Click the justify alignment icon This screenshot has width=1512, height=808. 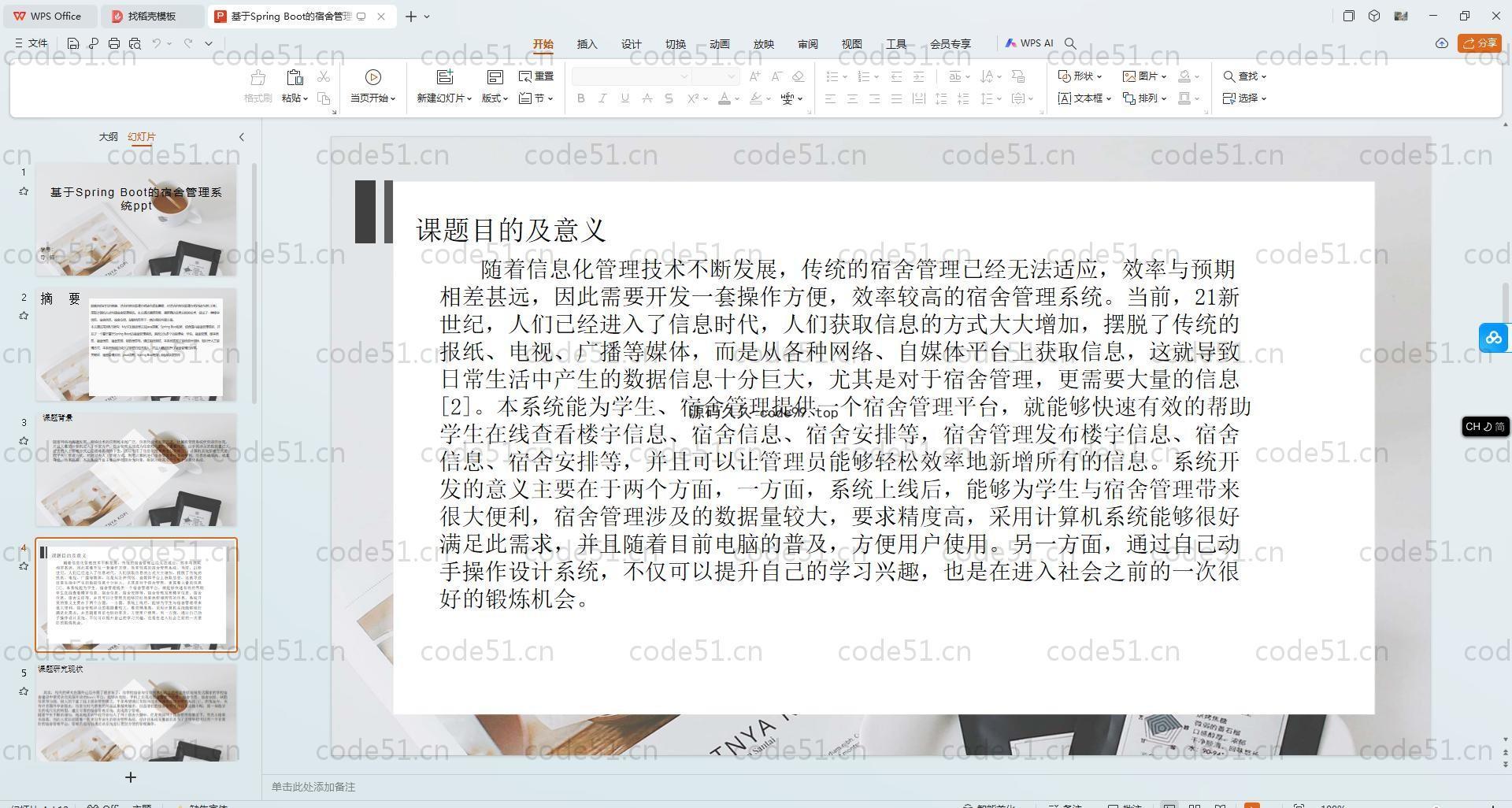click(x=896, y=98)
